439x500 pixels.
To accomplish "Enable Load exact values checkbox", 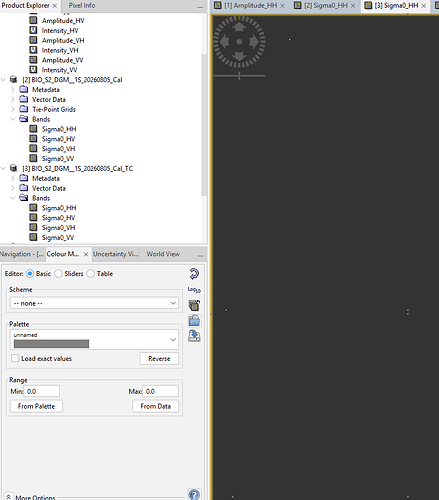I will 15,358.
